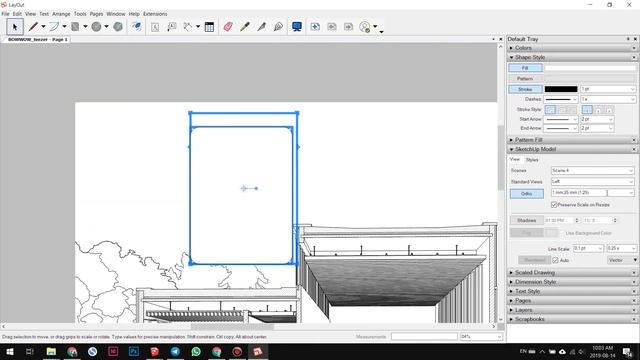Click the Measurements input box
The image size is (640, 360).
(x=424, y=337)
